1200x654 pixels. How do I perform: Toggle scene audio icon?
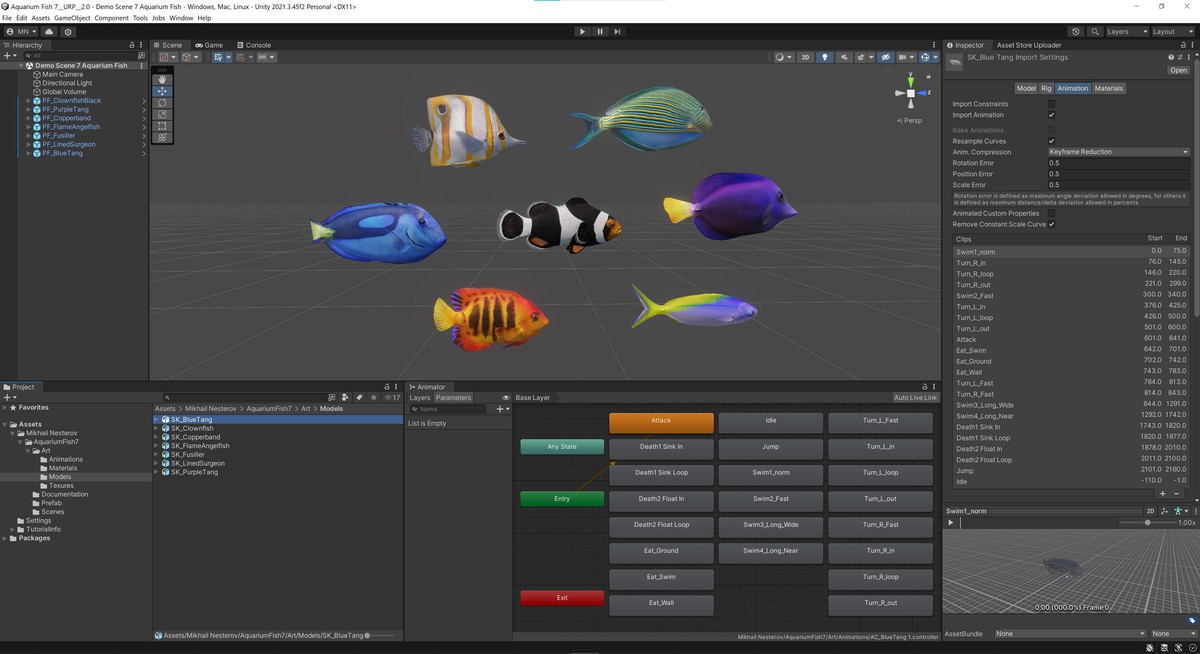click(x=843, y=57)
